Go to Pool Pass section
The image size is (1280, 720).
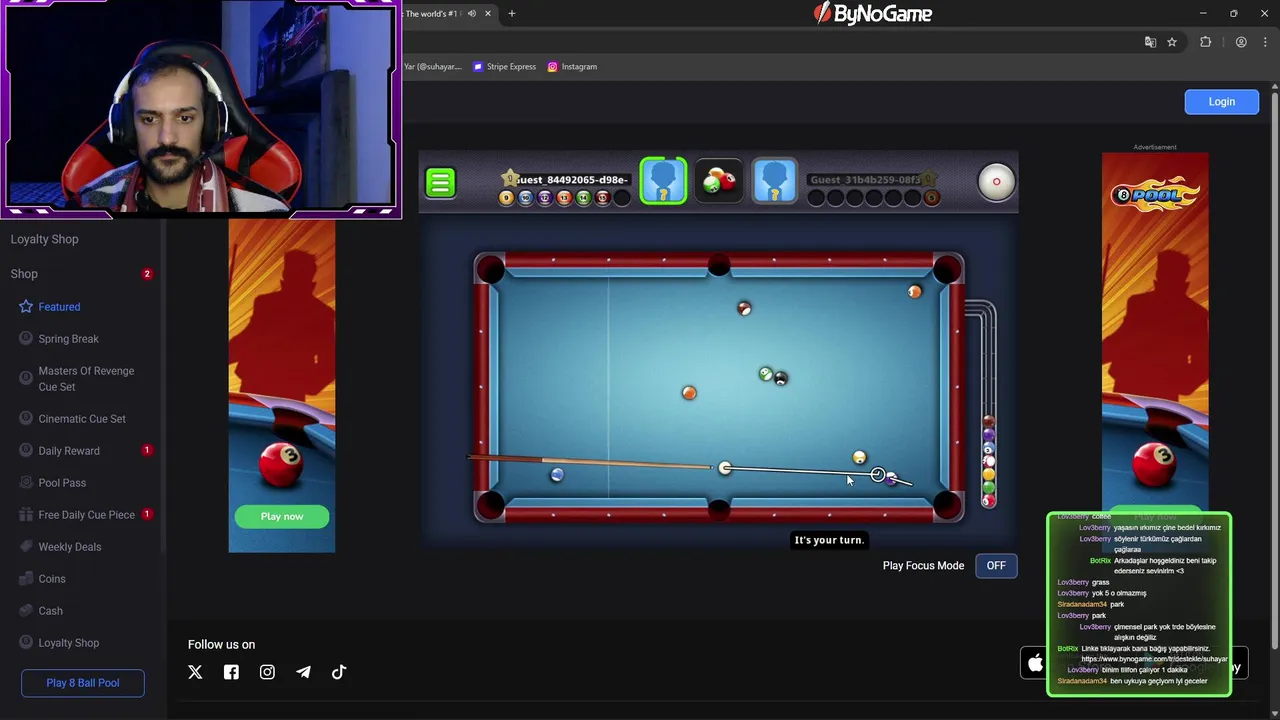tap(62, 483)
